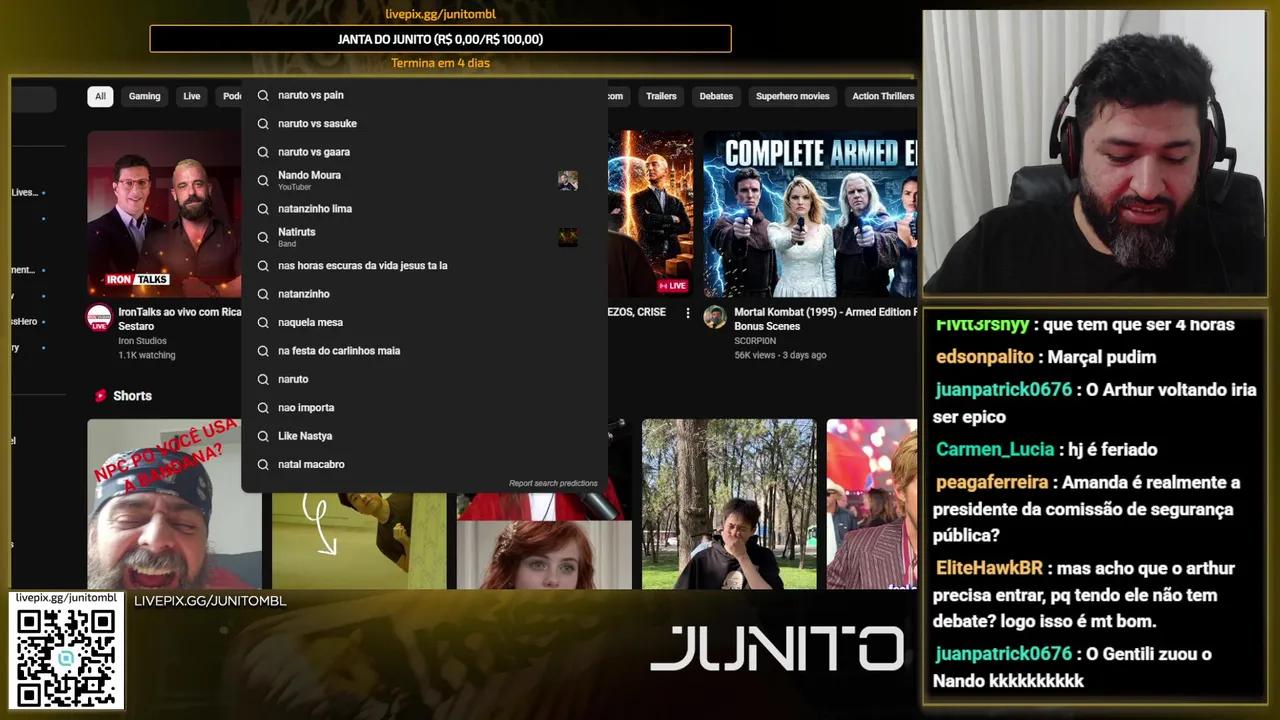
Task: Select the 'naruto vs gaara' search suggestion
Action: [424, 152]
